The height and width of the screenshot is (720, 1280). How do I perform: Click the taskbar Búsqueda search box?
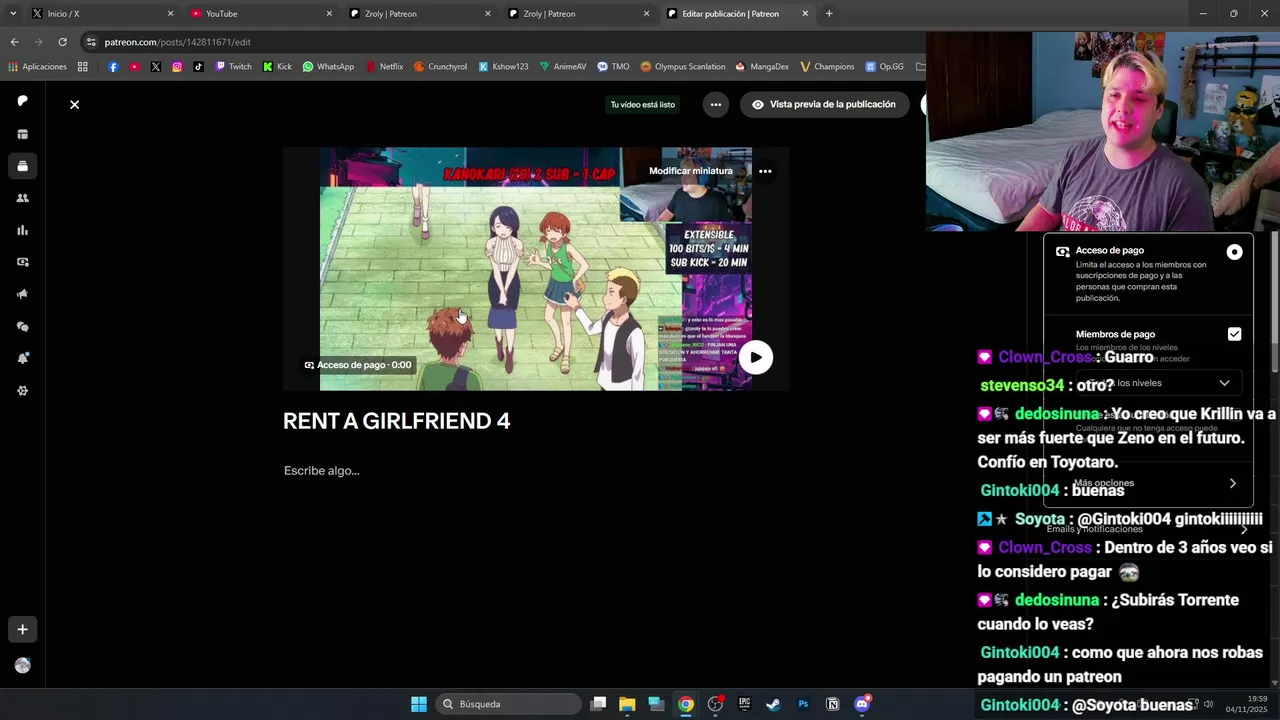click(510, 704)
